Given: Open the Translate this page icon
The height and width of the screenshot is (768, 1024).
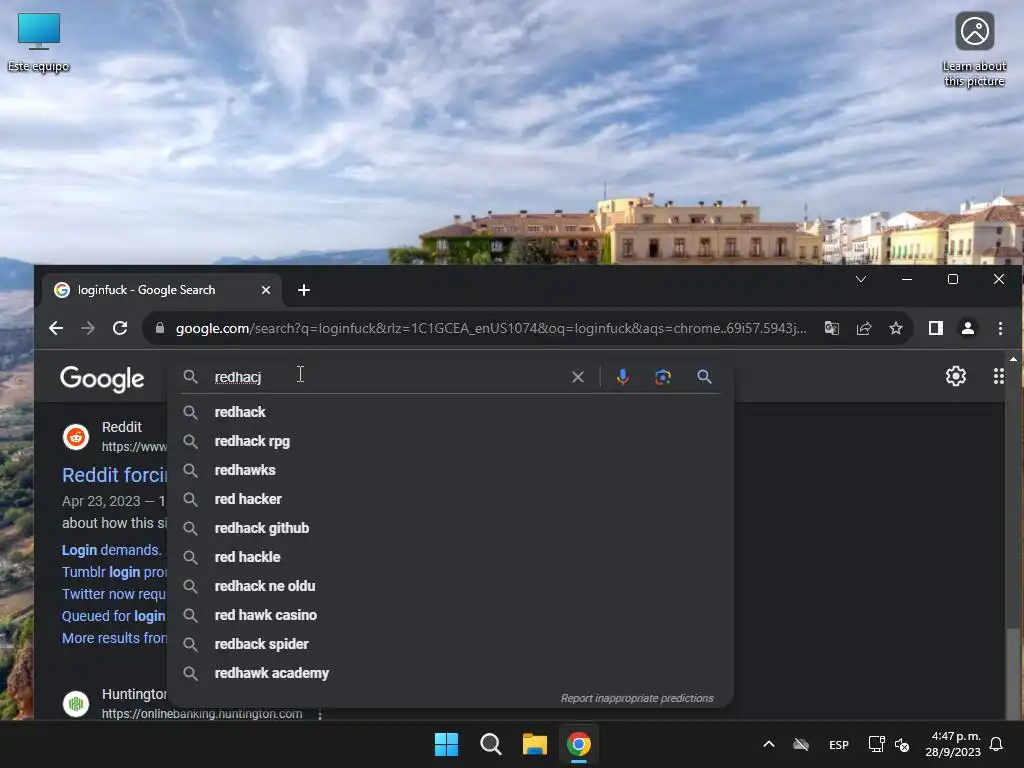Looking at the screenshot, I should (831, 328).
